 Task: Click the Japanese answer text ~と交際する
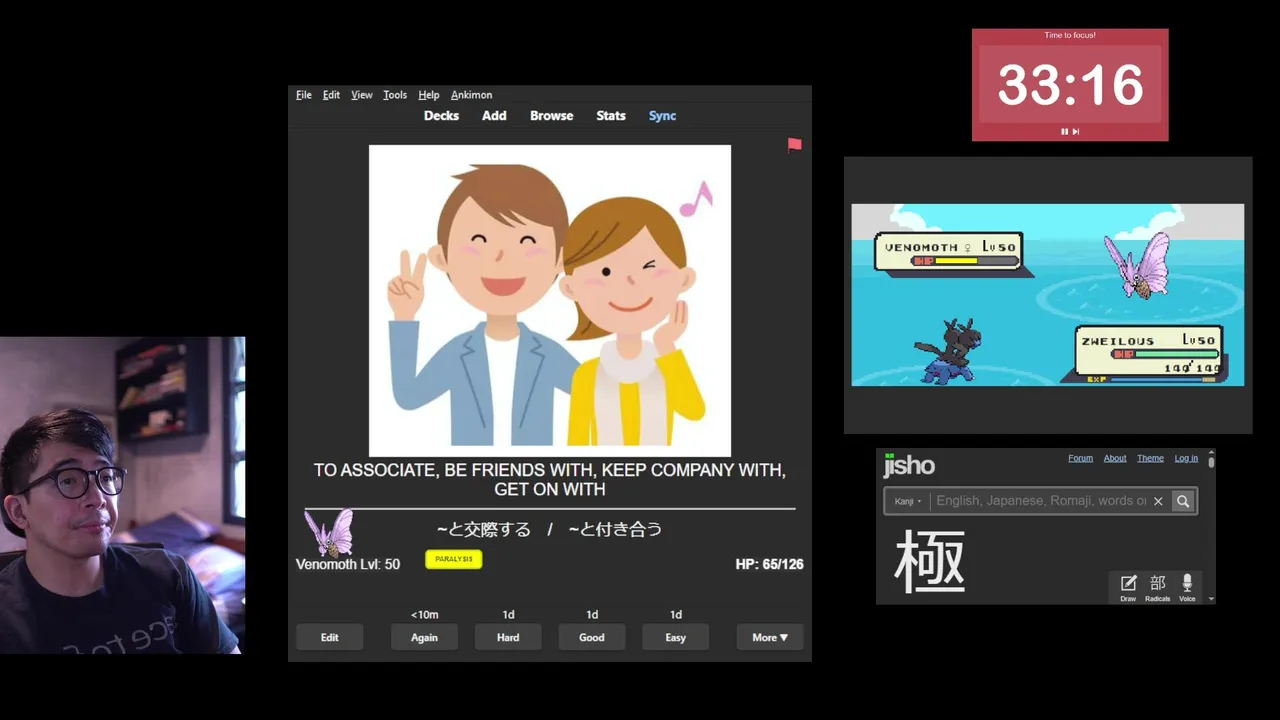[x=483, y=529]
